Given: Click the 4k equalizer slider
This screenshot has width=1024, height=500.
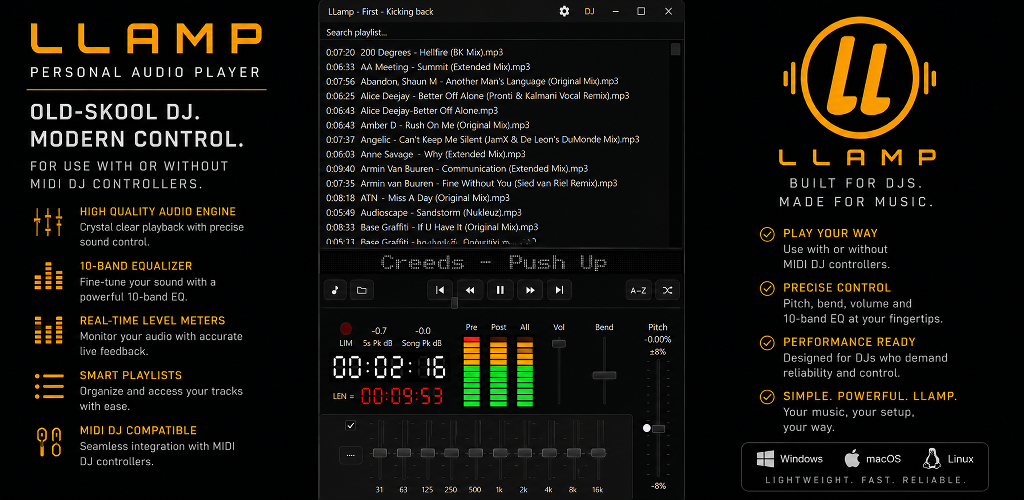Looking at the screenshot, I should (x=549, y=452).
